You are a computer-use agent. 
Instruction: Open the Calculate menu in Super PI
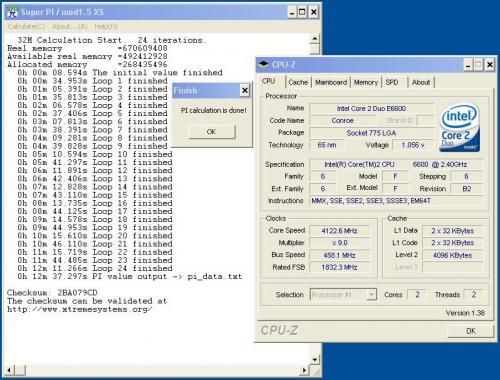coord(26,27)
